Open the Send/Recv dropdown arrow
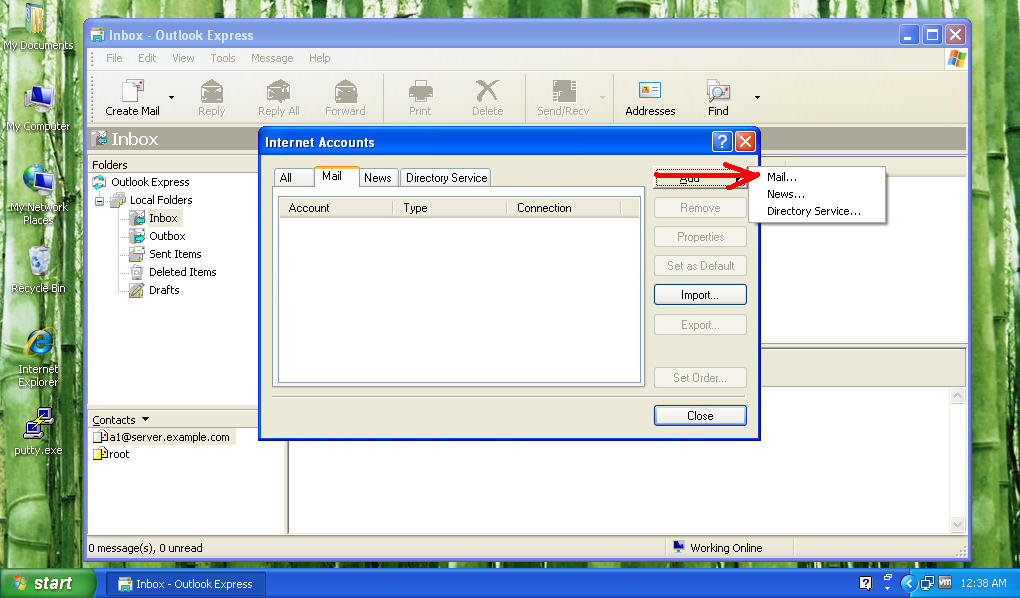This screenshot has height=598, width=1020. coord(602,98)
